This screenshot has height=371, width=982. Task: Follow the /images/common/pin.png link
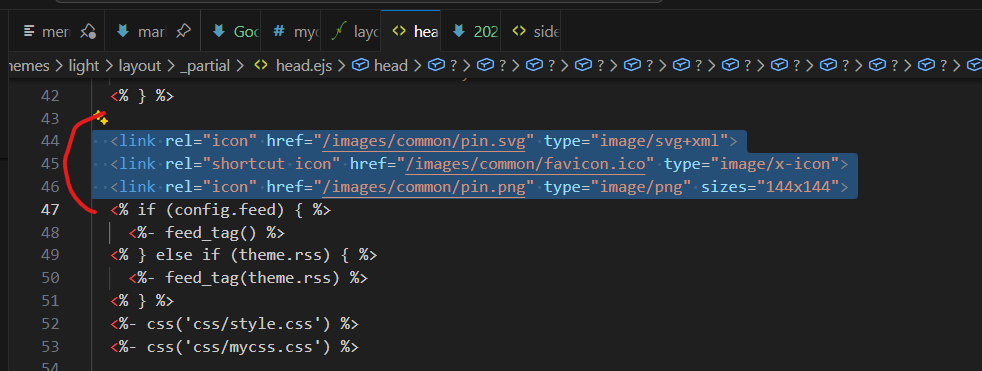coord(424,187)
